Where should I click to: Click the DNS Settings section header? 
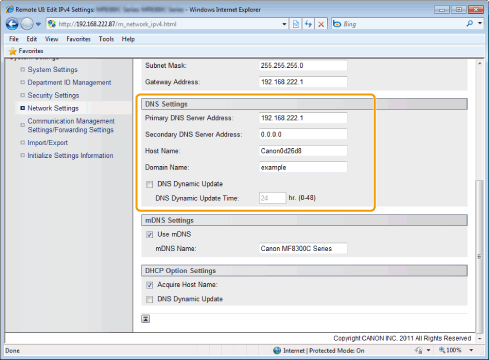pos(304,104)
